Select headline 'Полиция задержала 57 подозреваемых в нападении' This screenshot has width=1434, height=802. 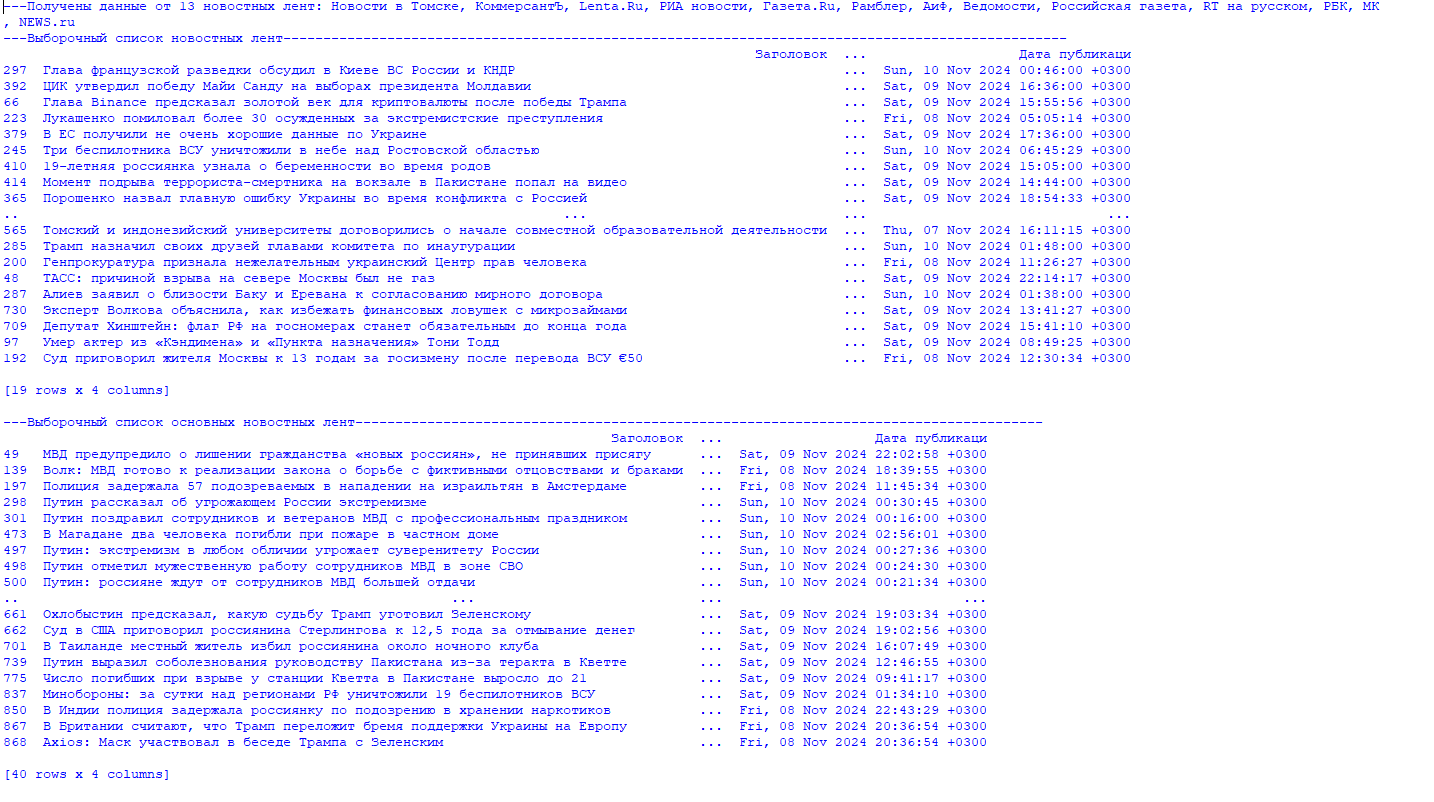(x=335, y=486)
